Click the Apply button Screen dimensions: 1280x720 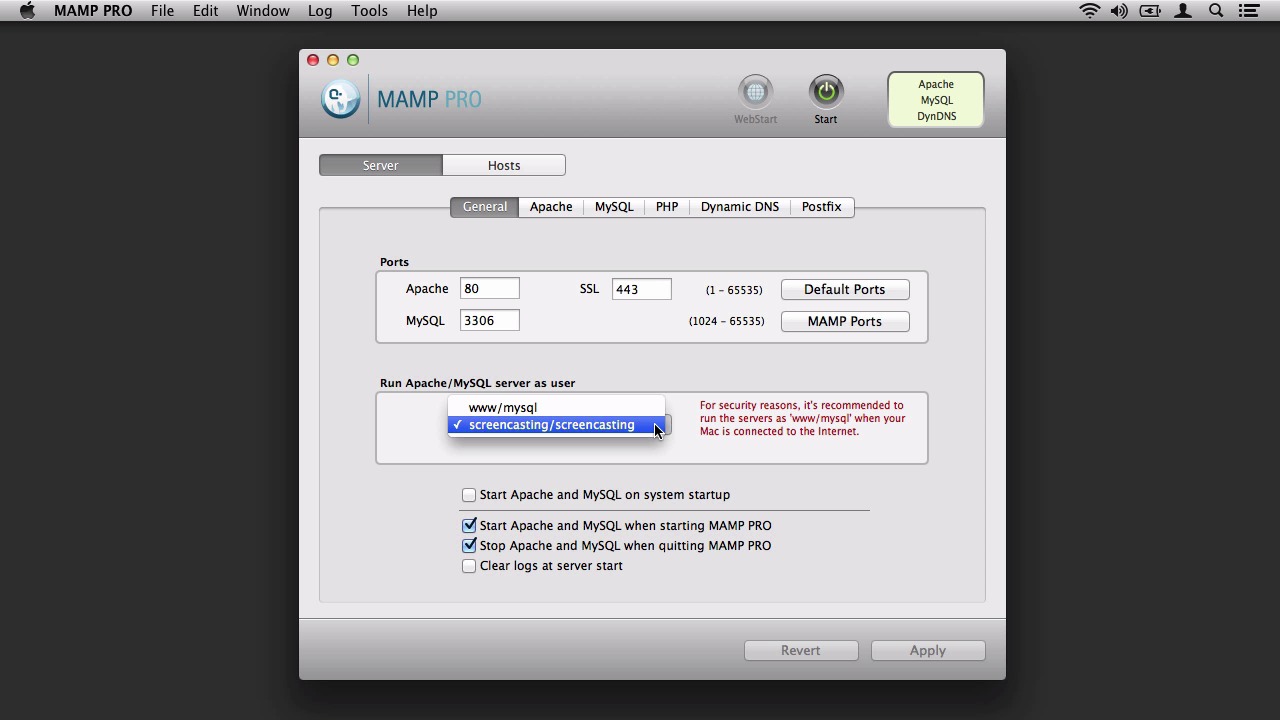(x=928, y=650)
